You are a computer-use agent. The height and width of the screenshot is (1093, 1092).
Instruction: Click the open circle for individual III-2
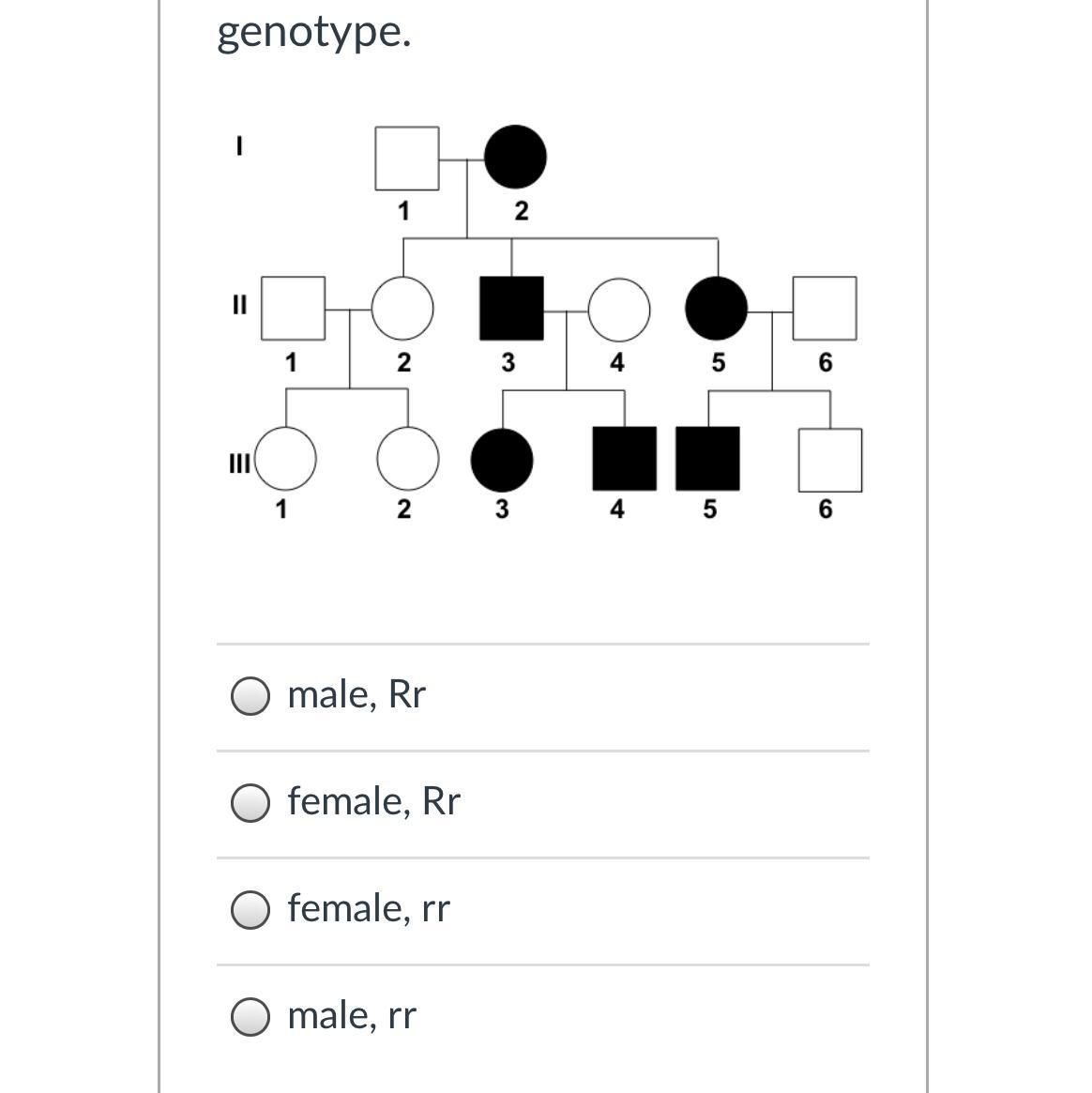coord(407,459)
